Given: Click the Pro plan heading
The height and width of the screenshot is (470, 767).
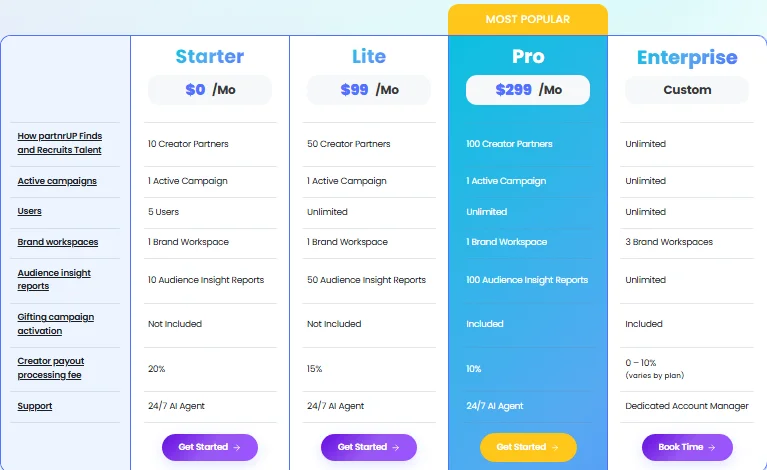Looking at the screenshot, I should click(x=528, y=56).
